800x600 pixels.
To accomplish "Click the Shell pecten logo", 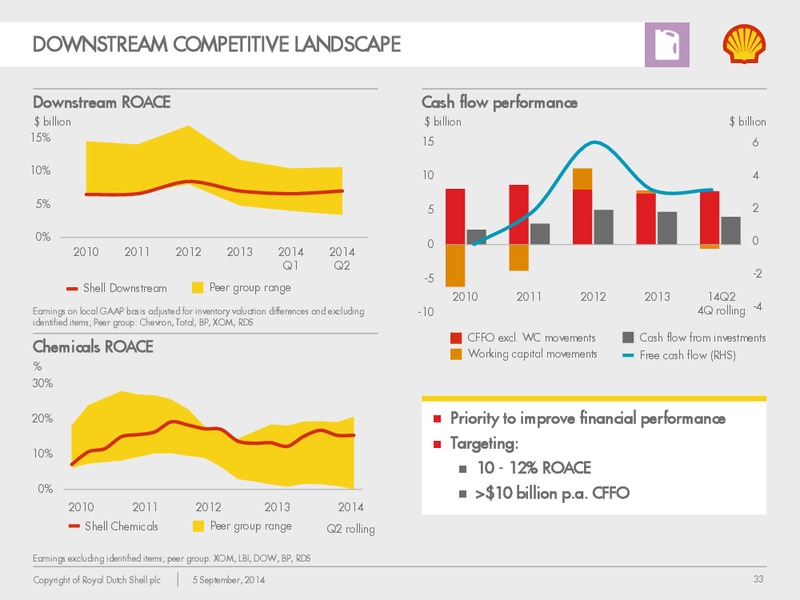I will pos(744,44).
